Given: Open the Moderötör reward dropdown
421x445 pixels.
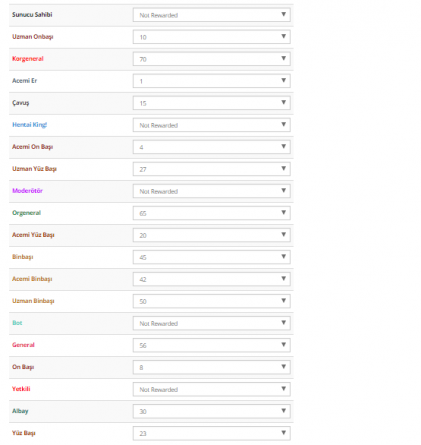Looking at the screenshot, I should 211,191.
